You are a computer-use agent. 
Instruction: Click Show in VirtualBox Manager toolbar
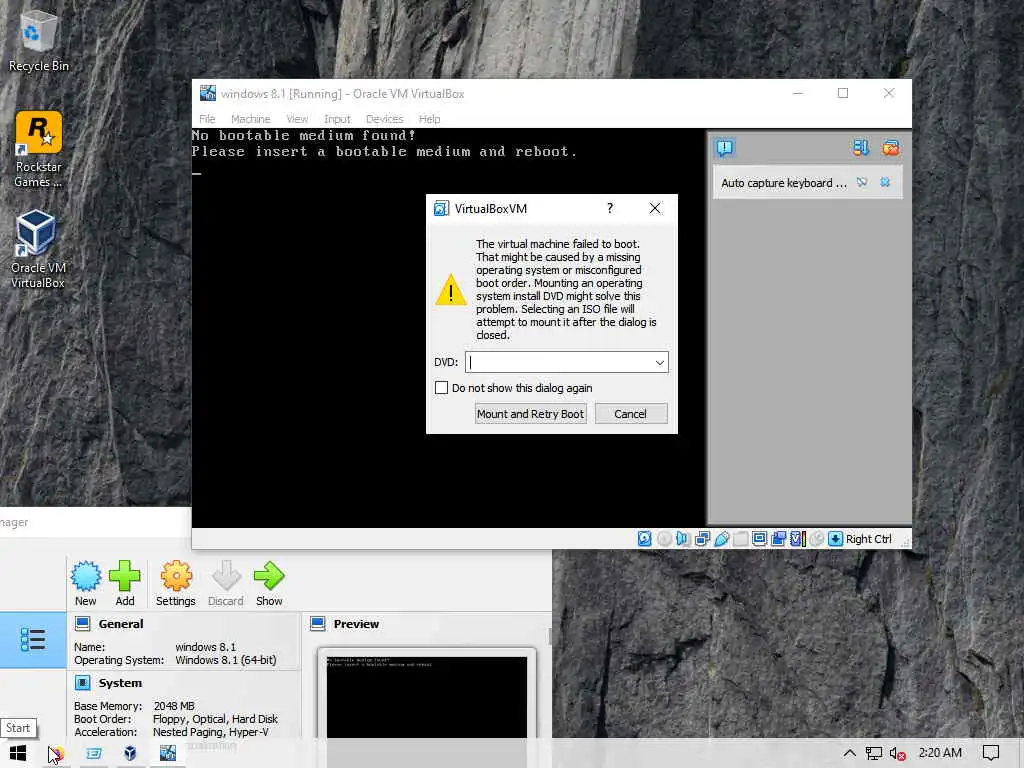click(x=269, y=583)
